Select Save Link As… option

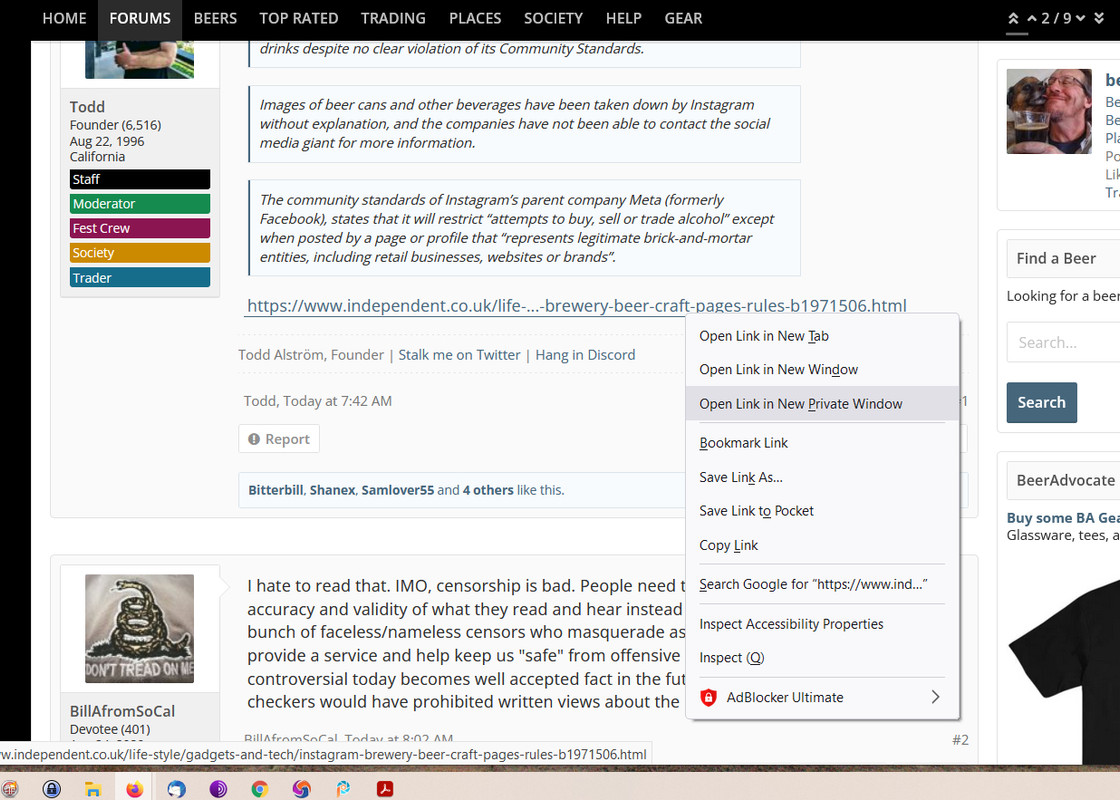[x=822, y=477]
